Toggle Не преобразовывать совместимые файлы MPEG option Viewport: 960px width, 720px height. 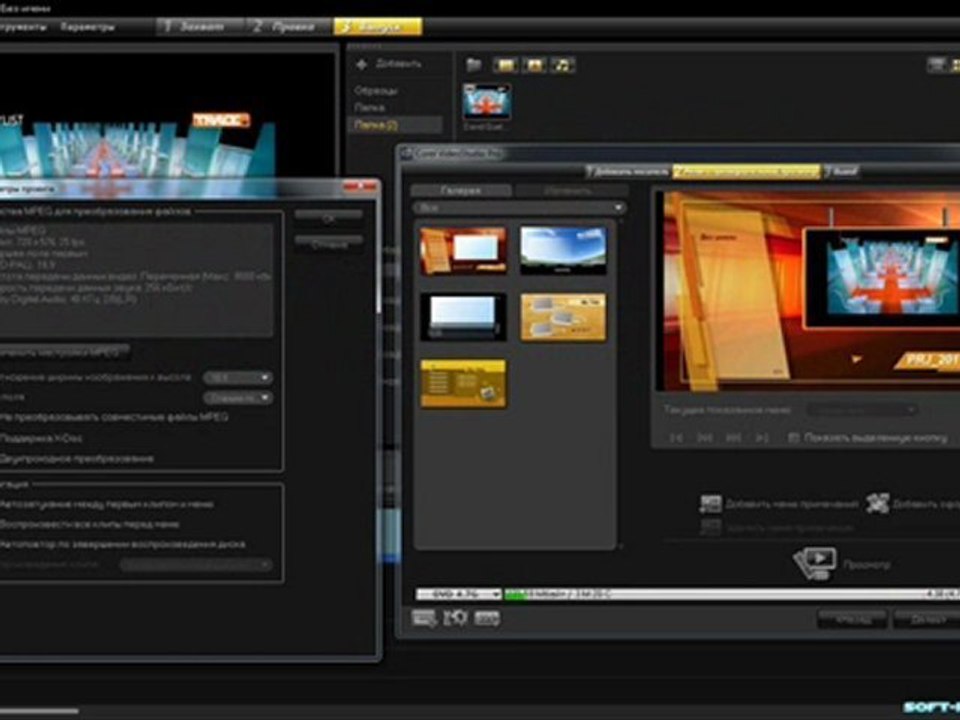tap(114, 417)
